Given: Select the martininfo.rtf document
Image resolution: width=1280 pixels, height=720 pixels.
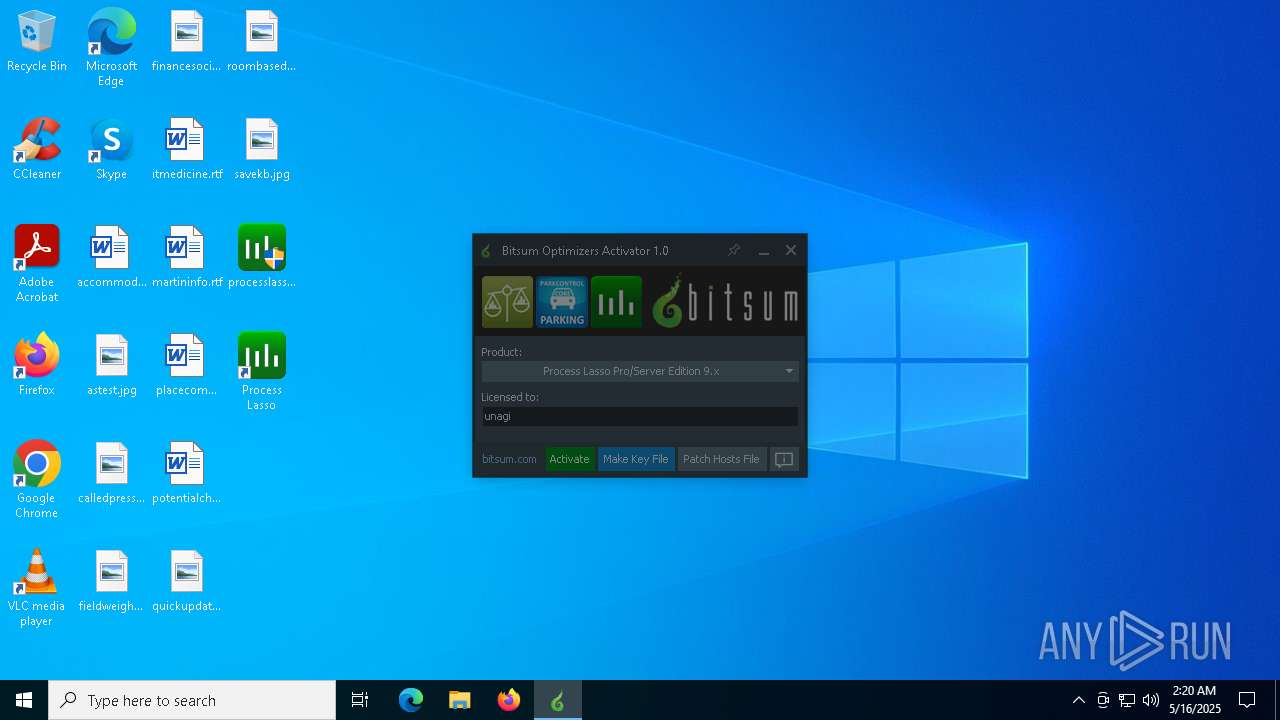Looking at the screenshot, I should [186, 257].
